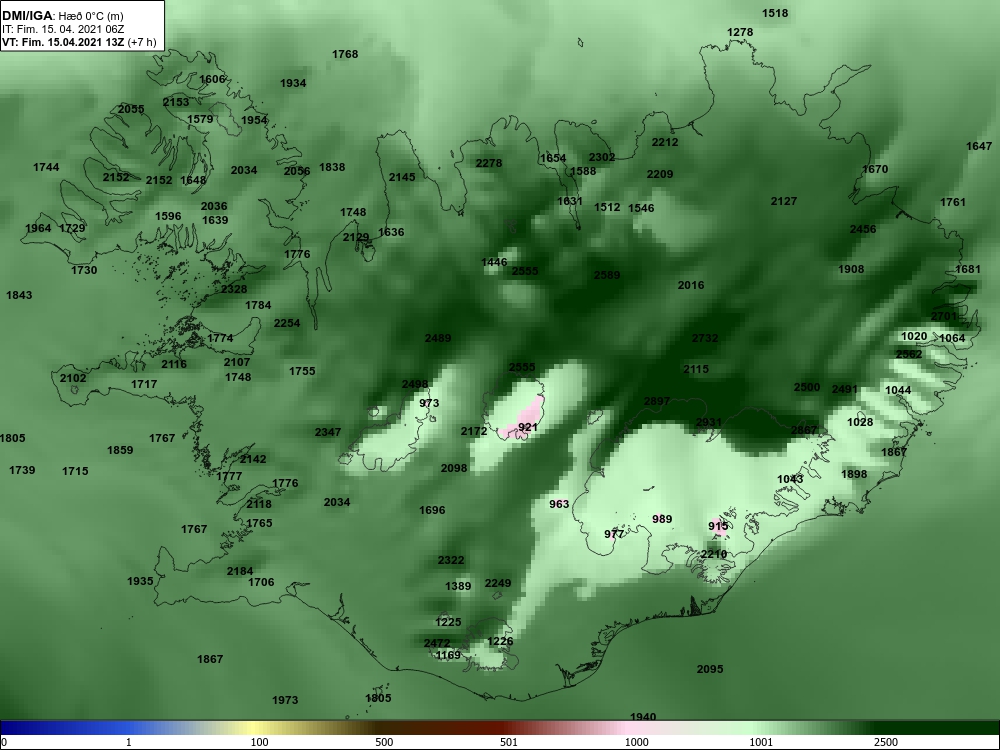Screen dimensions: 1000x750
Task: Click the value 2732
Action: [705, 339]
